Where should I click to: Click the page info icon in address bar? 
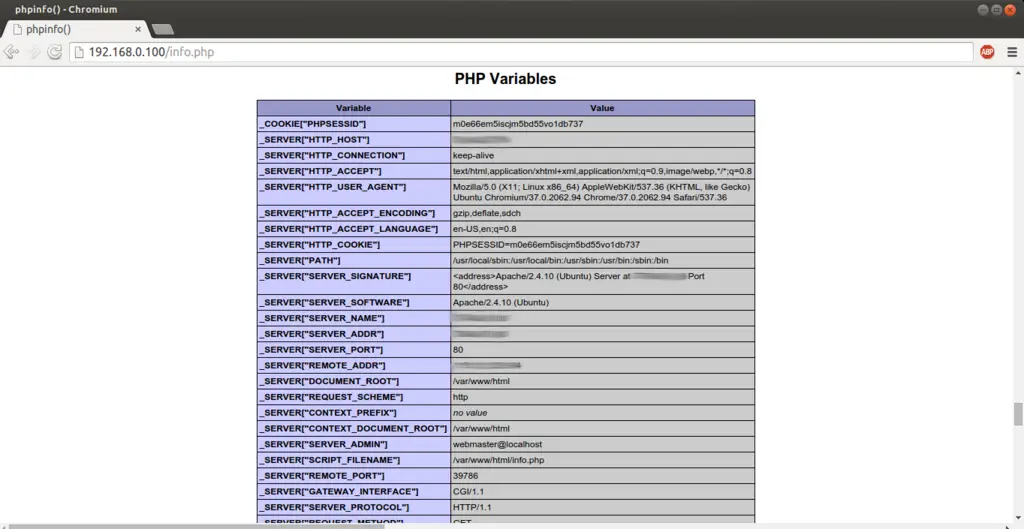pyautogui.click(x=79, y=52)
